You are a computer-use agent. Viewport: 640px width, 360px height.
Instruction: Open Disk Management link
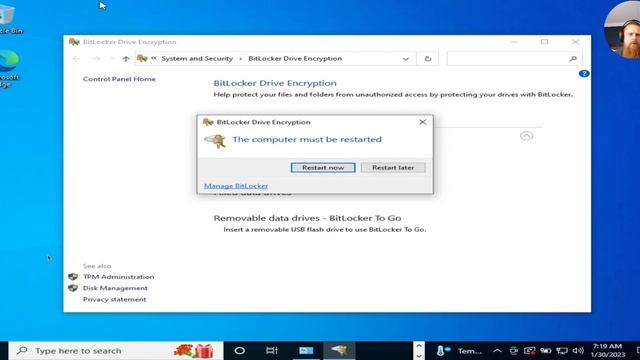click(115, 288)
